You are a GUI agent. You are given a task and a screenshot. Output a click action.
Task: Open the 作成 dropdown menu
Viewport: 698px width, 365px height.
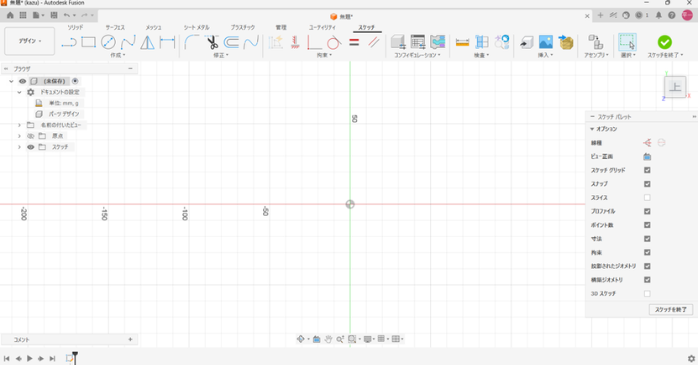click(x=118, y=55)
